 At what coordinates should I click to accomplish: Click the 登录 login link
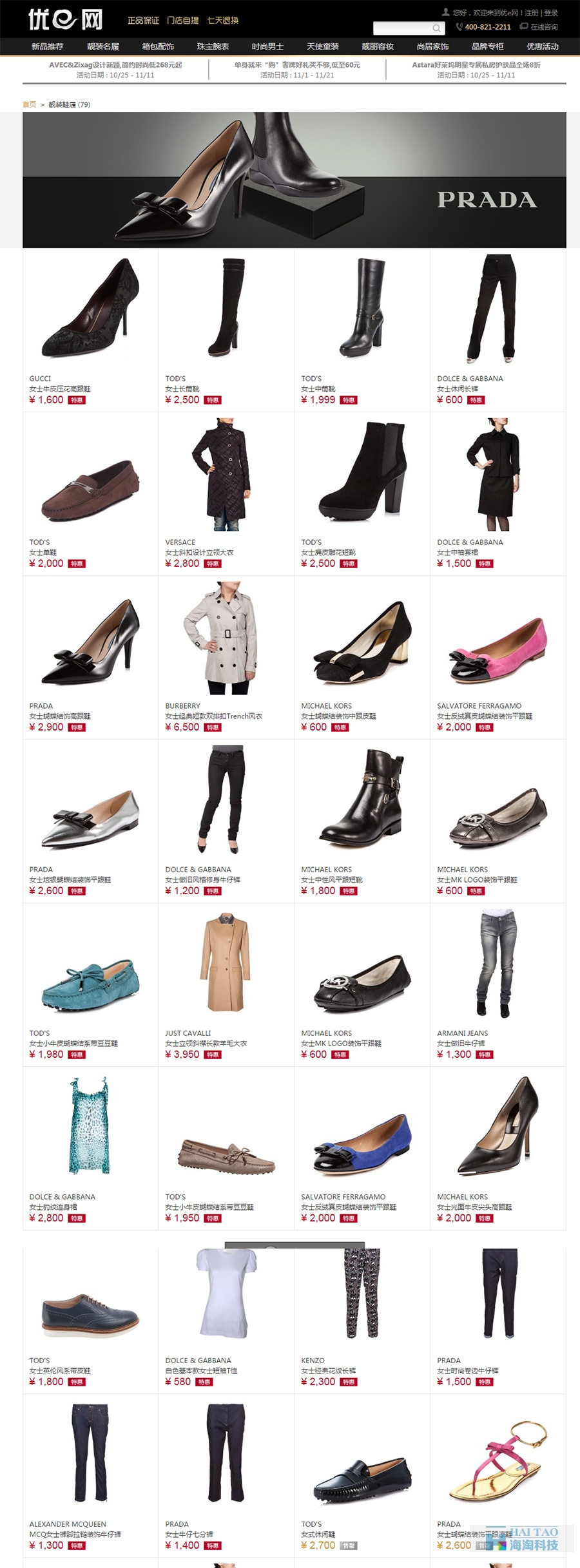[x=551, y=12]
